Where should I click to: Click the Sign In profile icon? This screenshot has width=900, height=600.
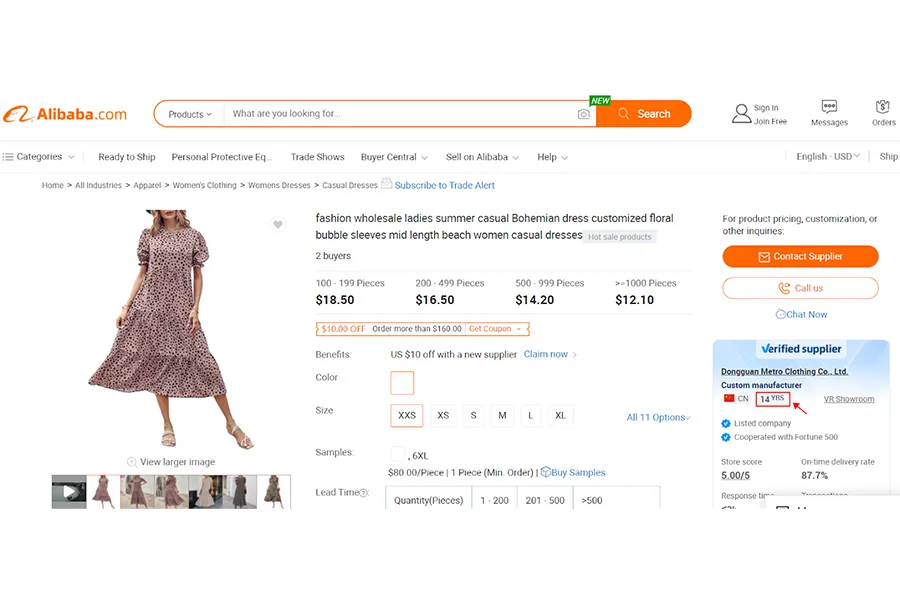[741, 114]
